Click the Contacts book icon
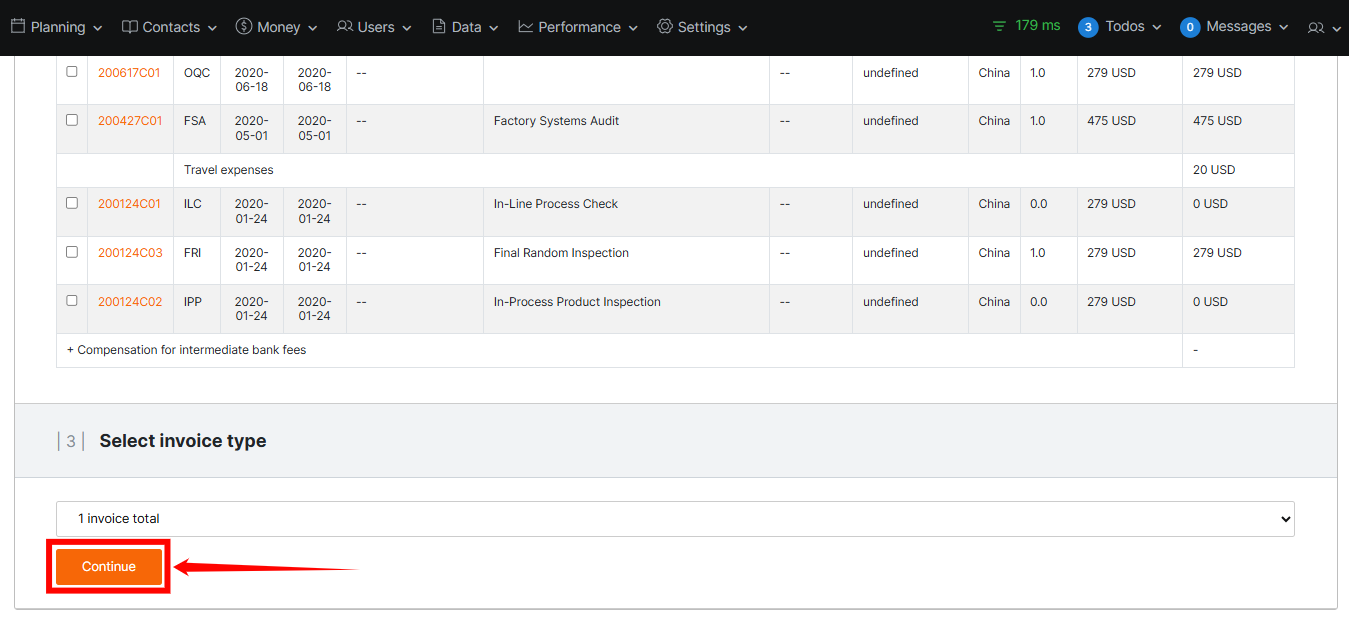1349x631 pixels. [129, 26]
